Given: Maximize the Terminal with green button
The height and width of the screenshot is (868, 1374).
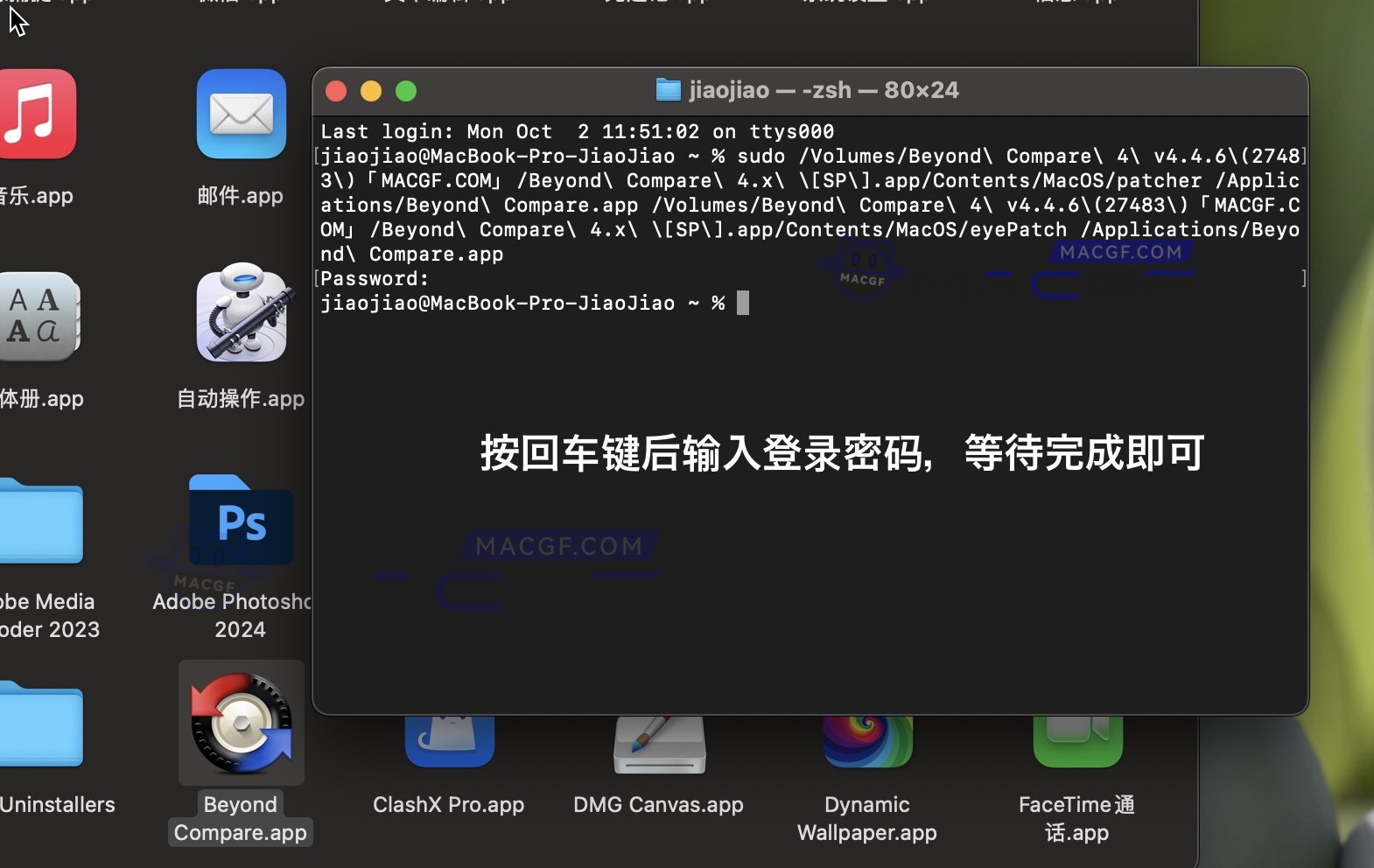Looking at the screenshot, I should tap(406, 91).
